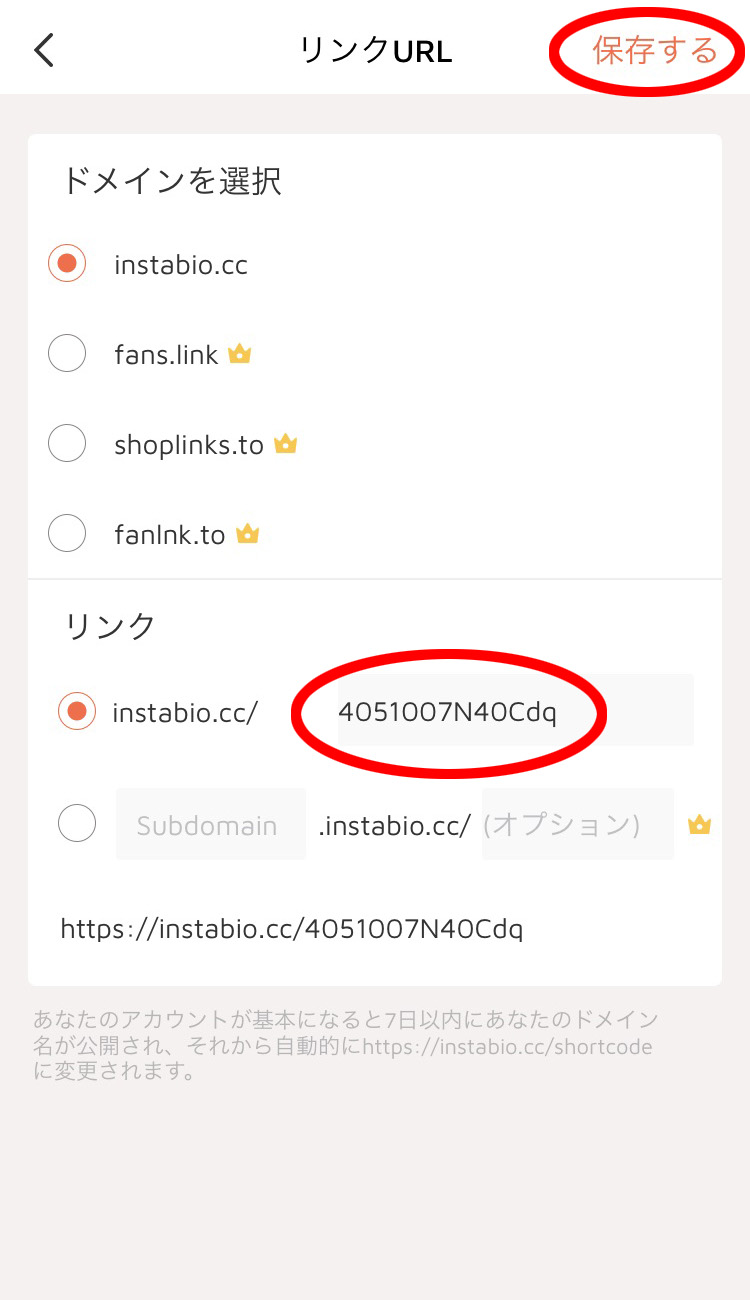The width and height of the screenshot is (750, 1300).
Task: Go back using the left chevron icon
Action: point(44,50)
